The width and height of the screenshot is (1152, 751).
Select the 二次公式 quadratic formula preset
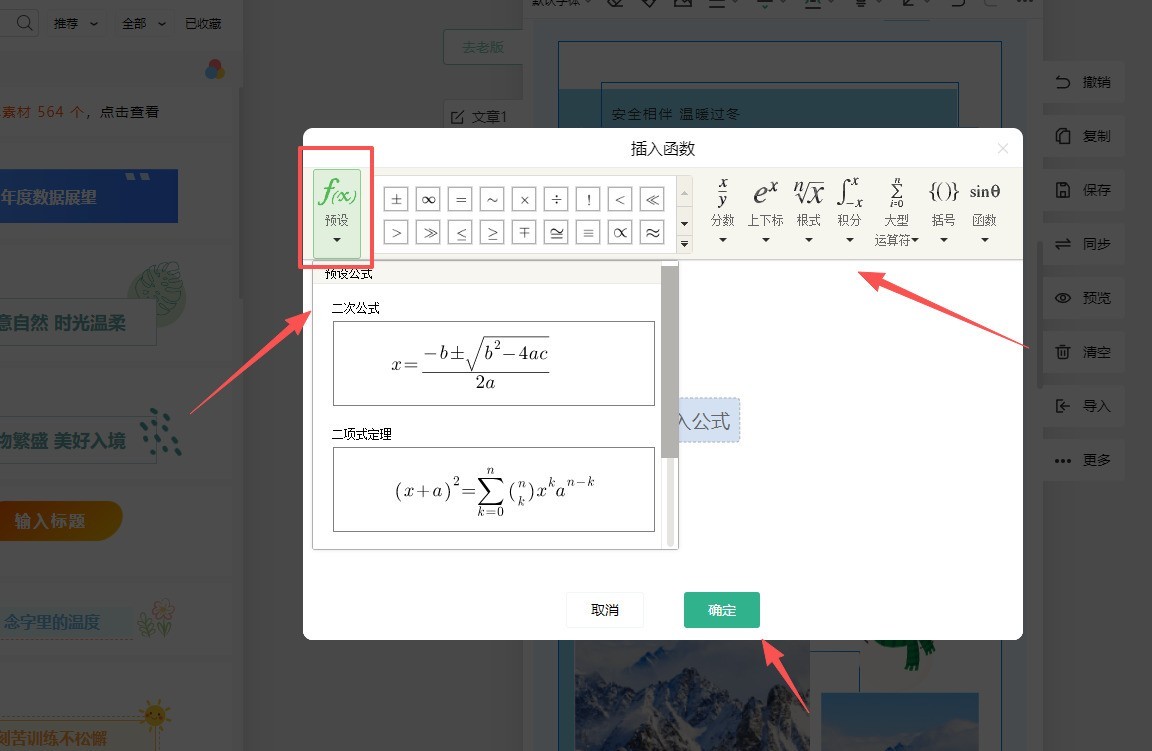pyautogui.click(x=494, y=363)
